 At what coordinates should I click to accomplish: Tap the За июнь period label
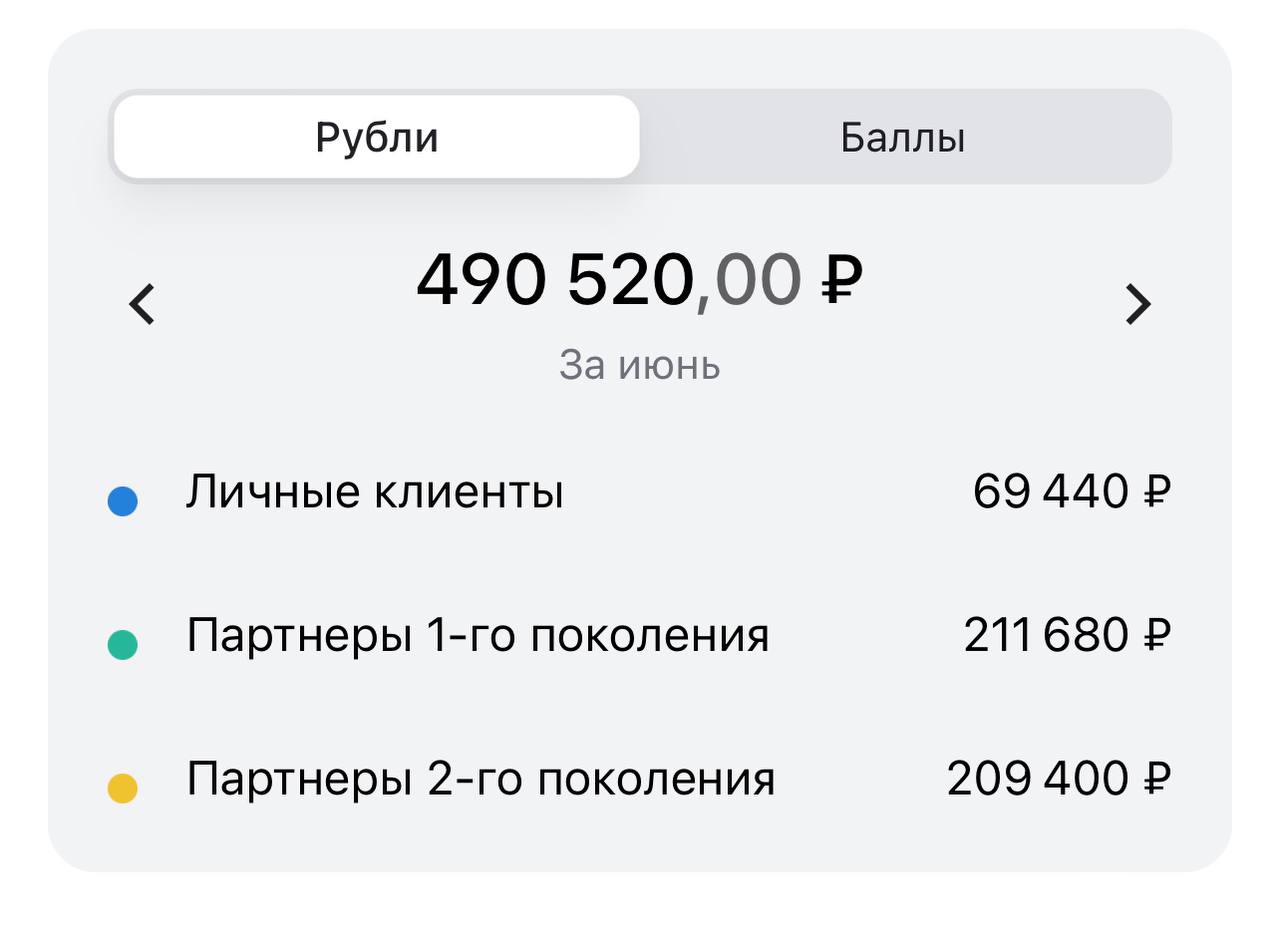pos(640,365)
